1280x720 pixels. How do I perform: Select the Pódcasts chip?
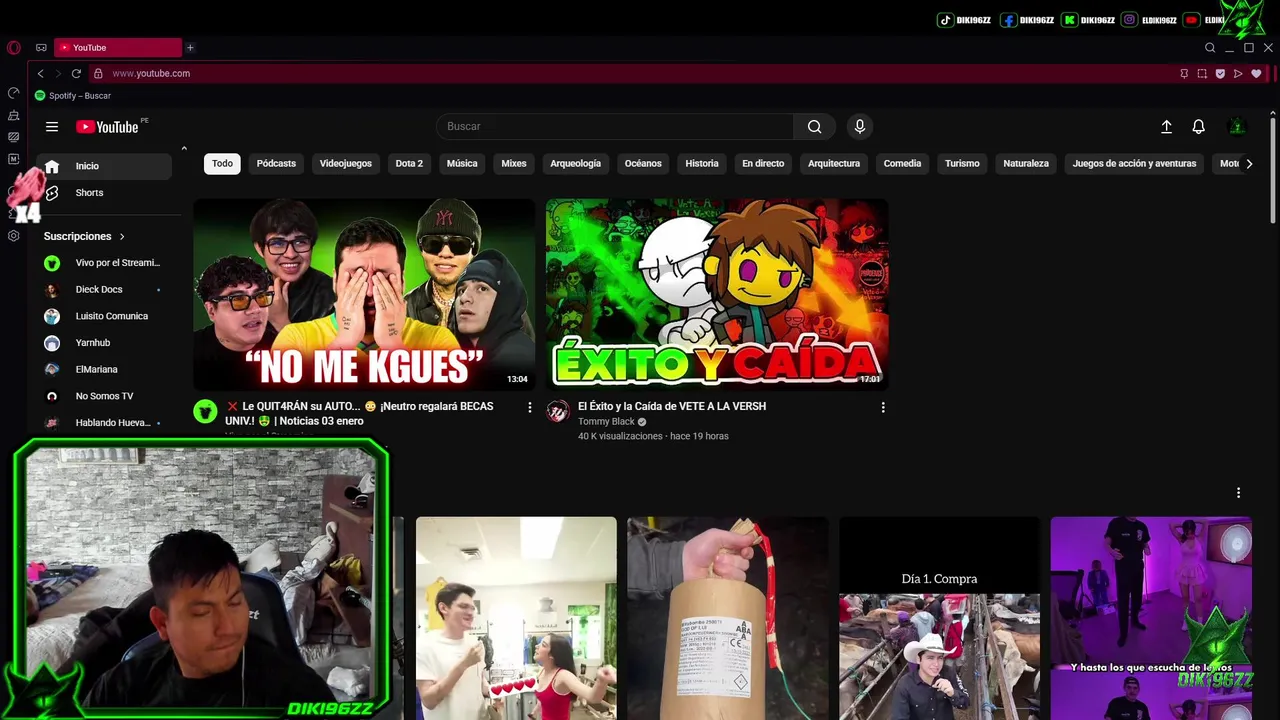[276, 163]
